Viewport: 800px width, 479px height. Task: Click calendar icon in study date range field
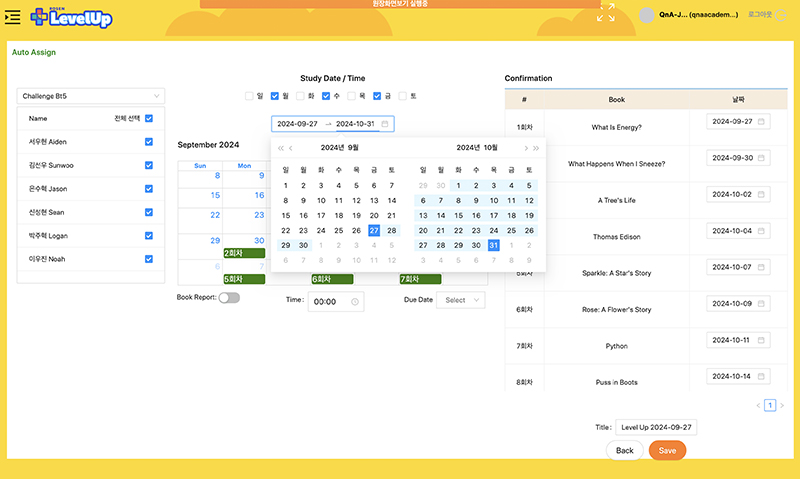click(x=386, y=124)
